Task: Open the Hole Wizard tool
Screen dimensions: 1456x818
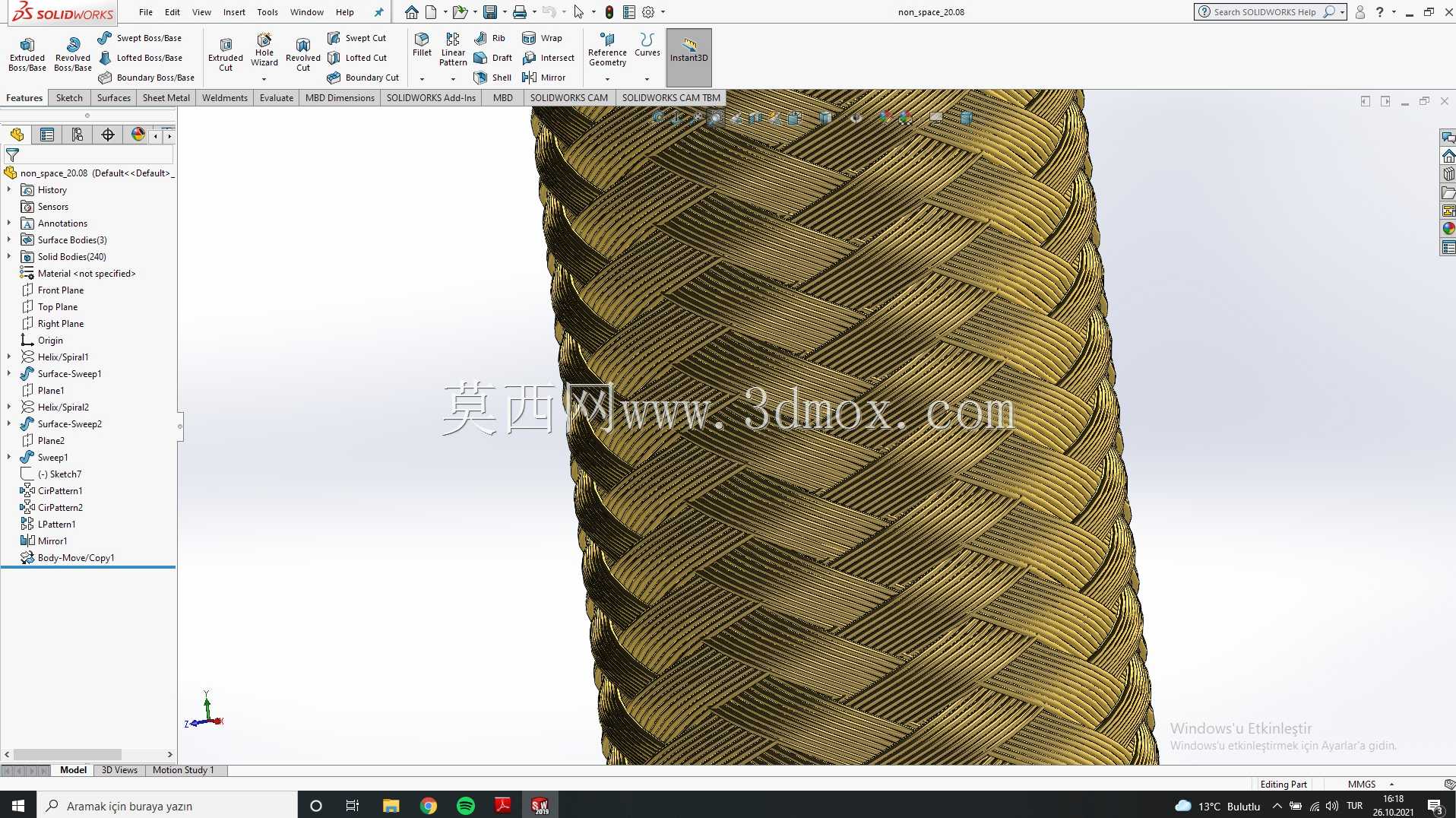Action: click(264, 50)
